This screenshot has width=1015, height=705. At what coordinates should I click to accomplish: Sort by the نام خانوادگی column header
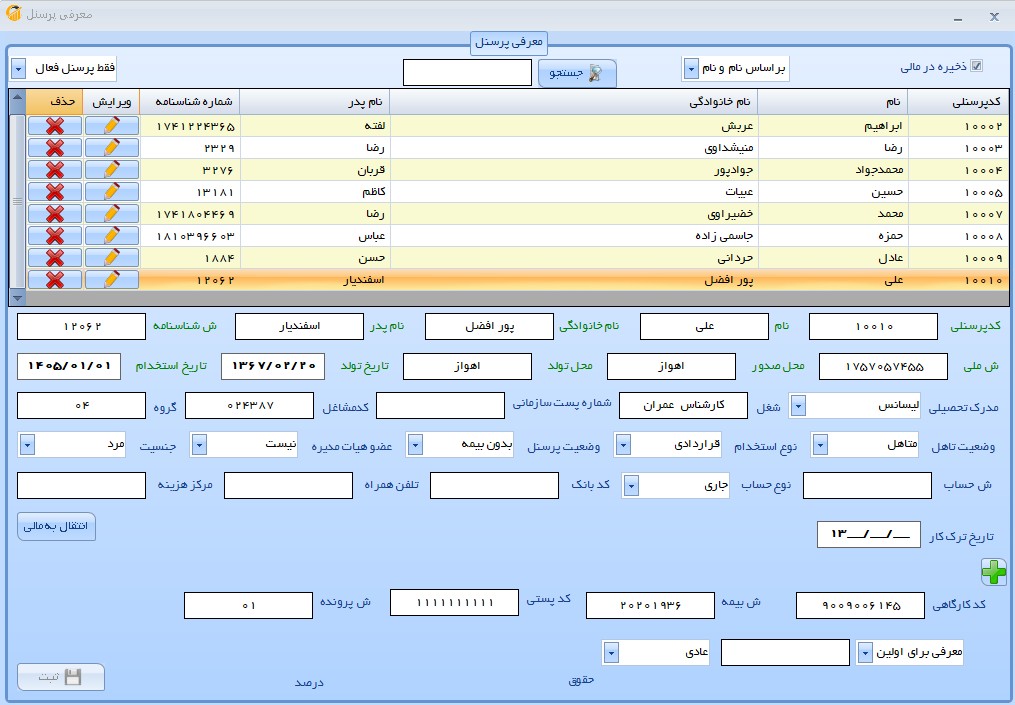574,102
